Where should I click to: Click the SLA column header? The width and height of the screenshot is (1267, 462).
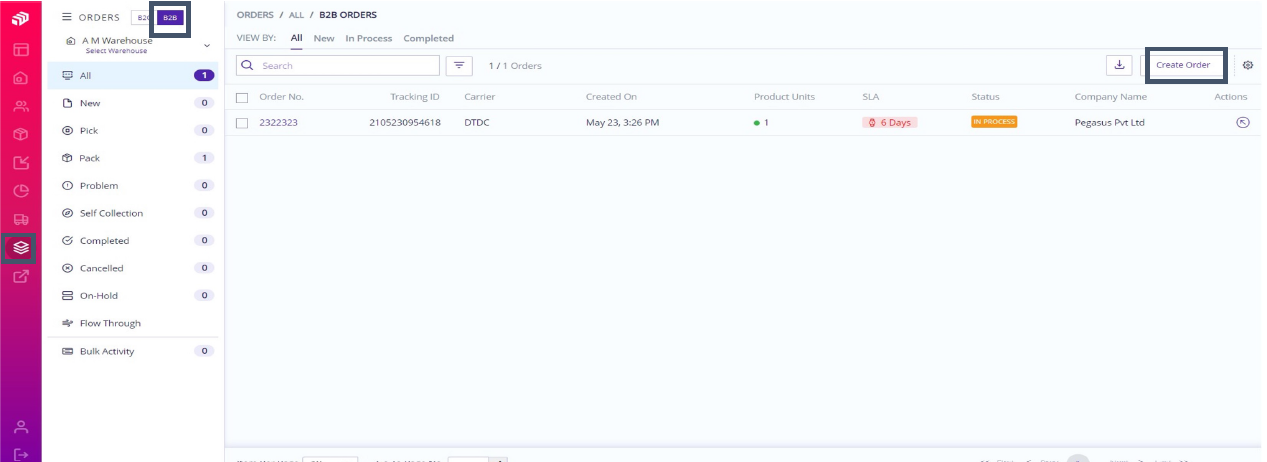pos(870,97)
